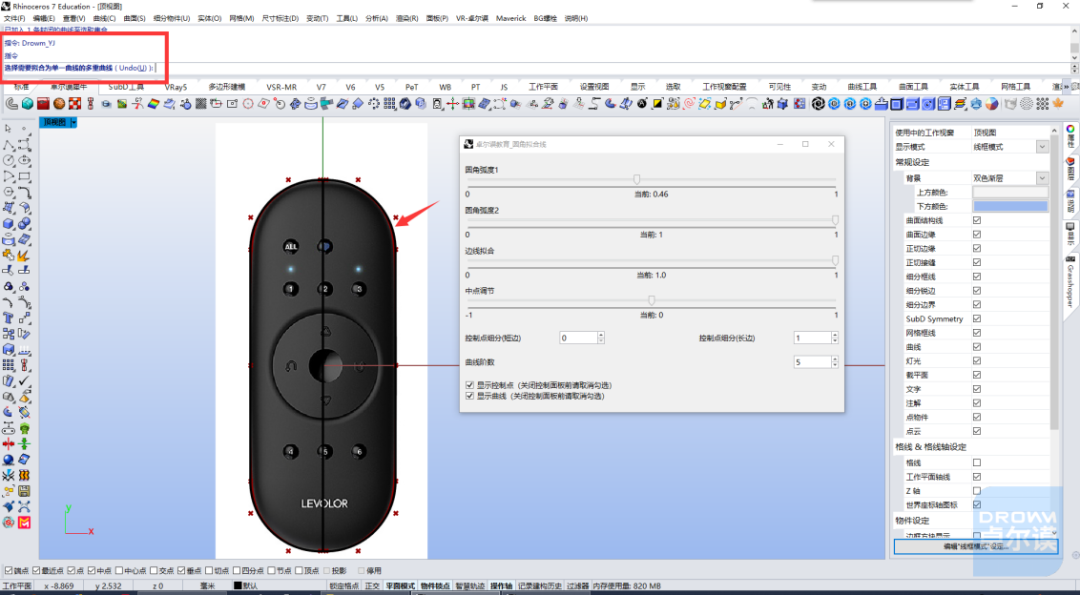Adjust the 中点调节 slider handle
The image size is (1080, 595).
pyautogui.click(x=651, y=301)
